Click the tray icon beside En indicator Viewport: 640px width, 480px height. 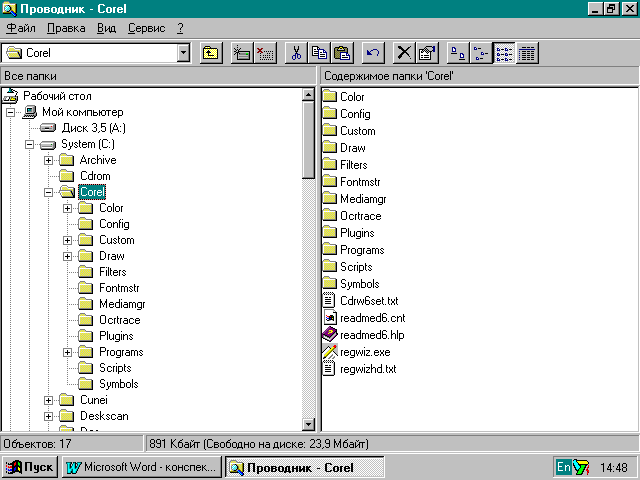[581, 467]
